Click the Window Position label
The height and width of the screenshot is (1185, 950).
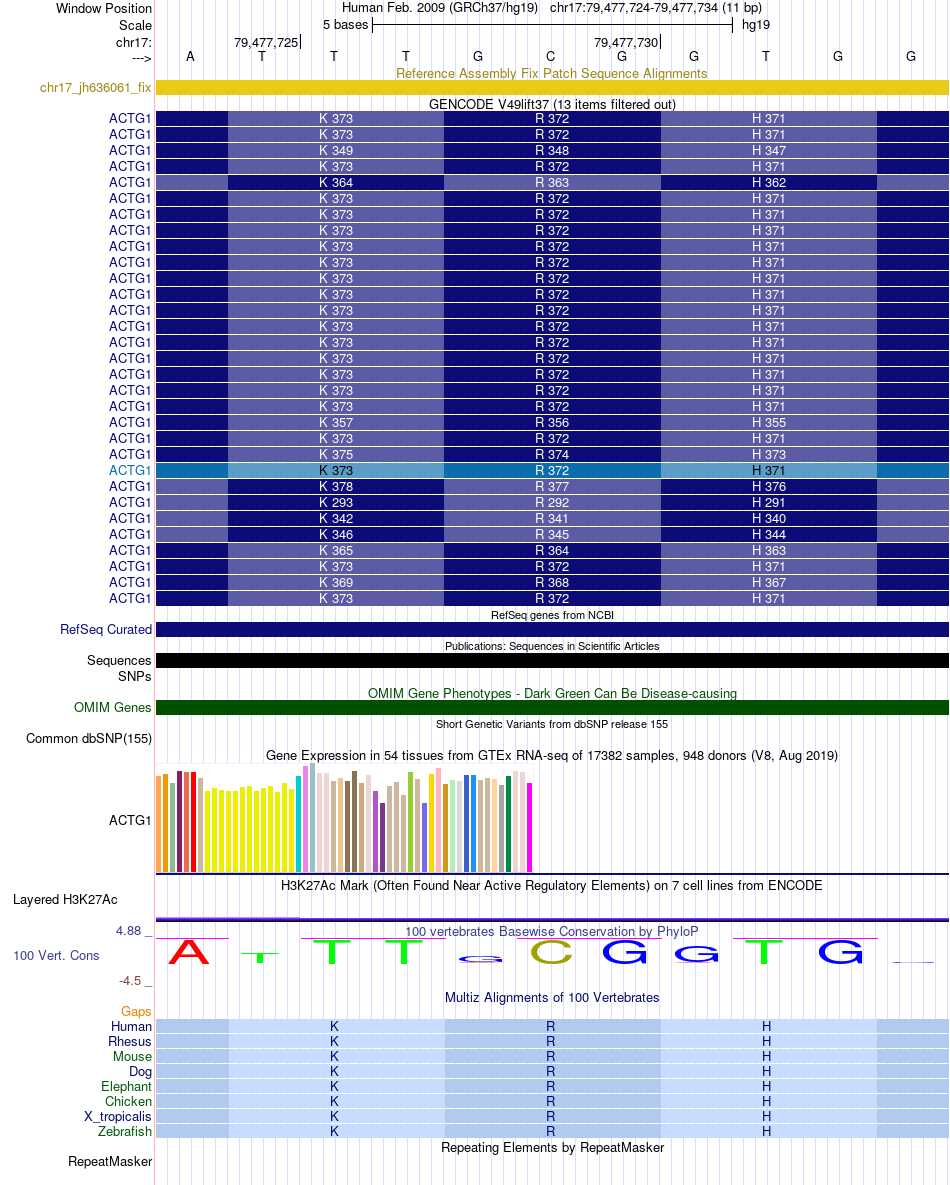[104, 8]
